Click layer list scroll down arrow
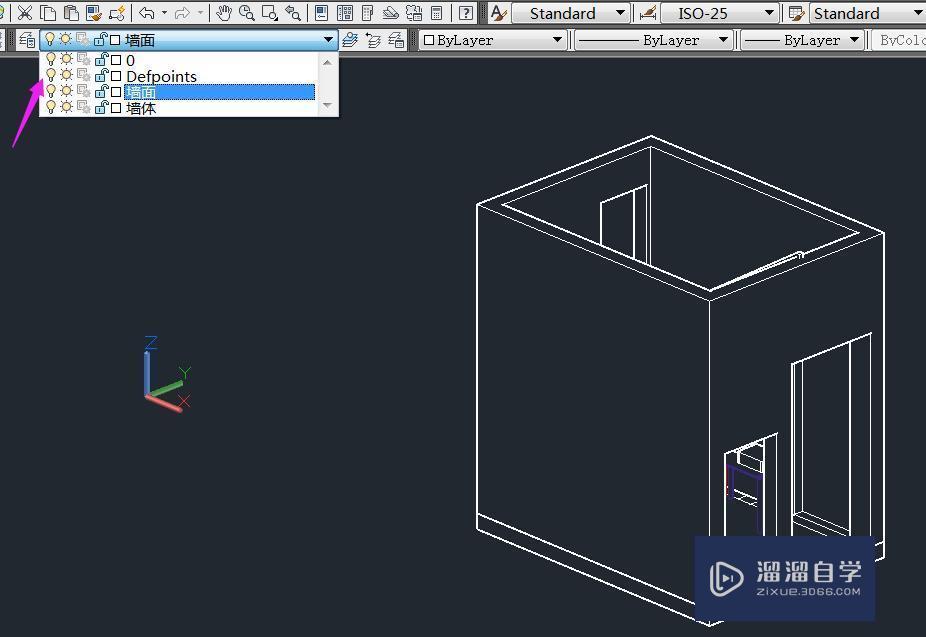This screenshot has height=637, width=926. coord(327,105)
